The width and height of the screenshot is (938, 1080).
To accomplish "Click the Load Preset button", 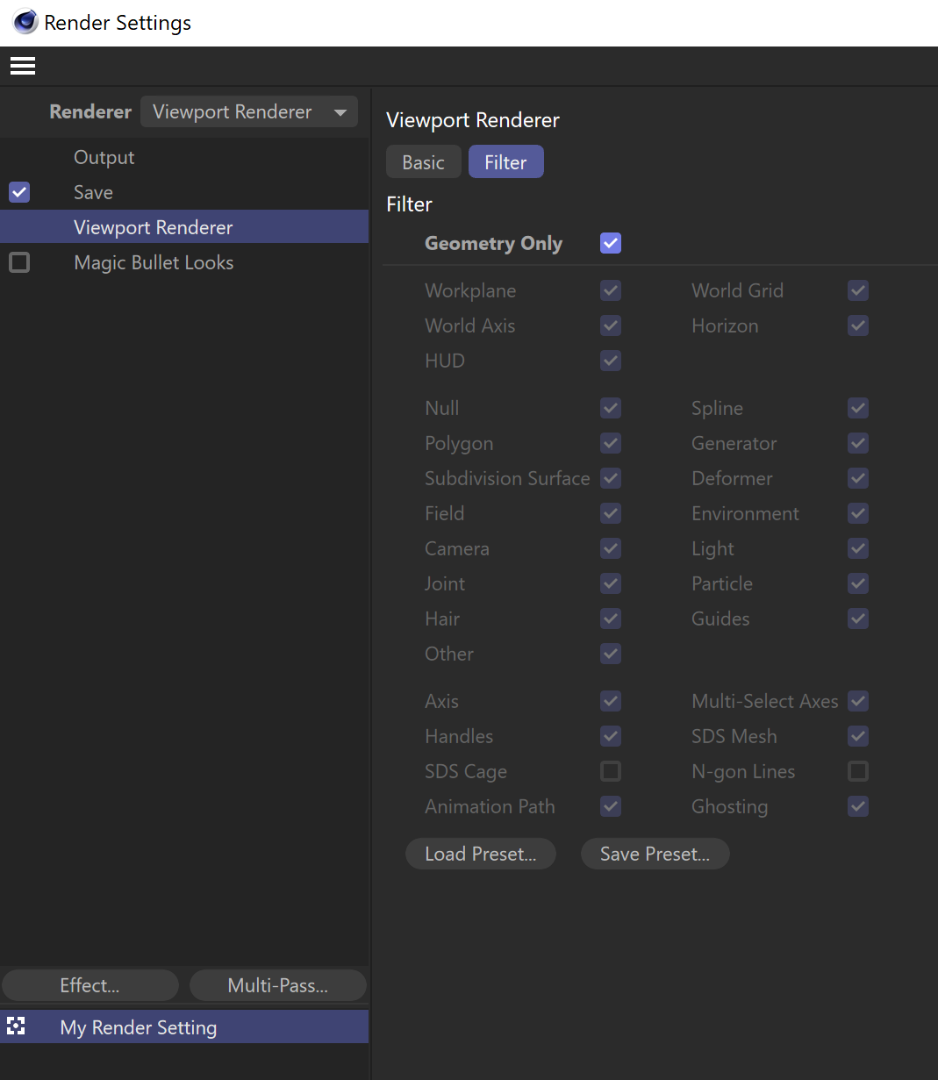I will click(480, 854).
